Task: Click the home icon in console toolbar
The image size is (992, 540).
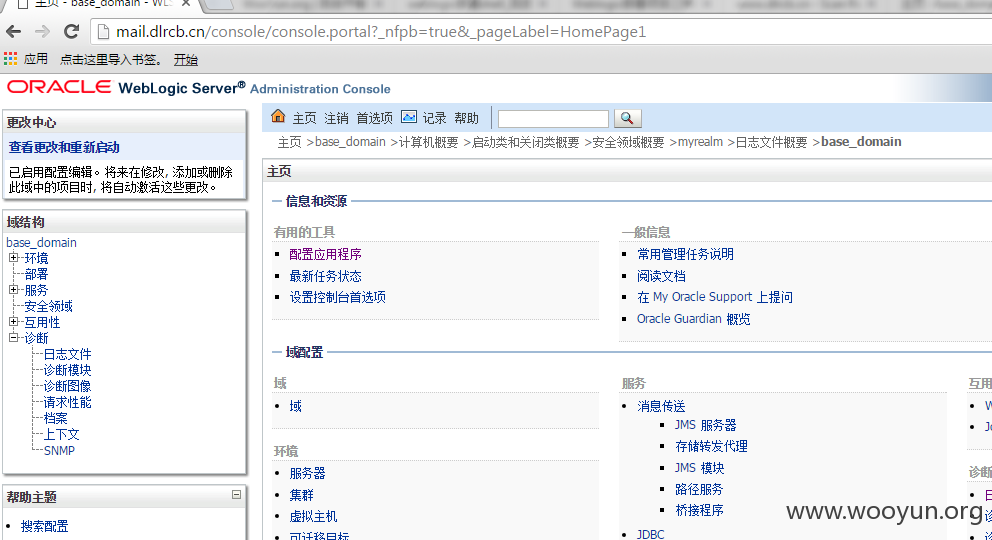Action: (x=278, y=116)
